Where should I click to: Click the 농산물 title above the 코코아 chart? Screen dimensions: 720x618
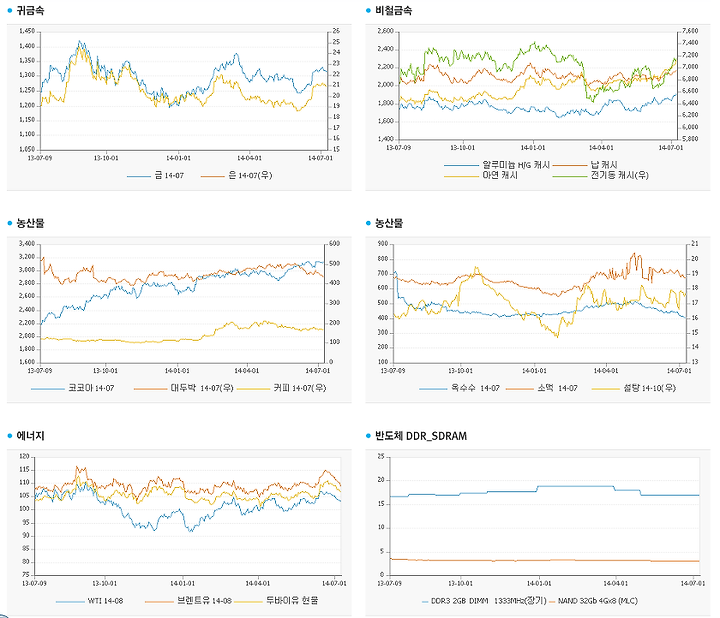pyautogui.click(x=30, y=223)
